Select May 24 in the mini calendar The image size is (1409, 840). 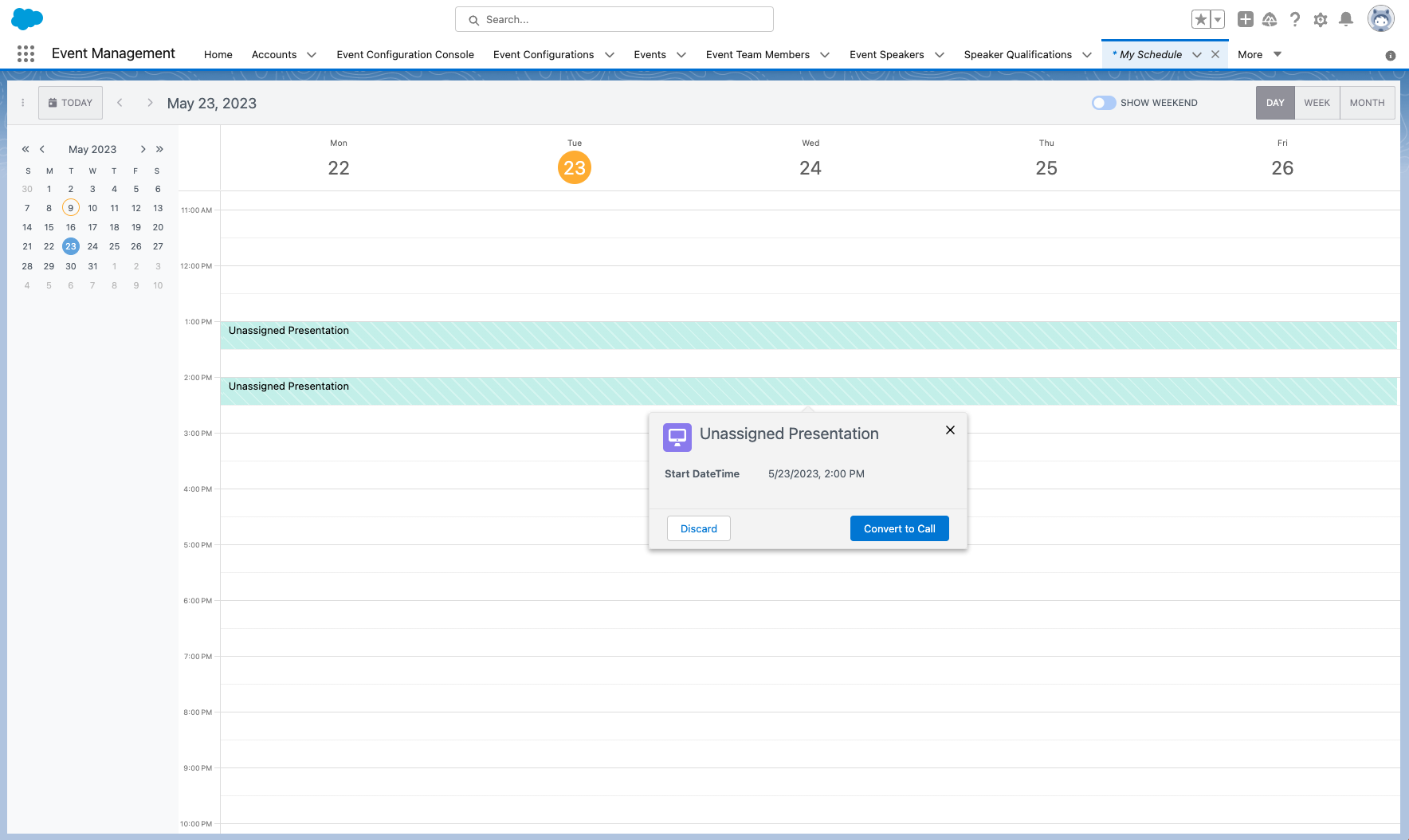click(x=92, y=246)
